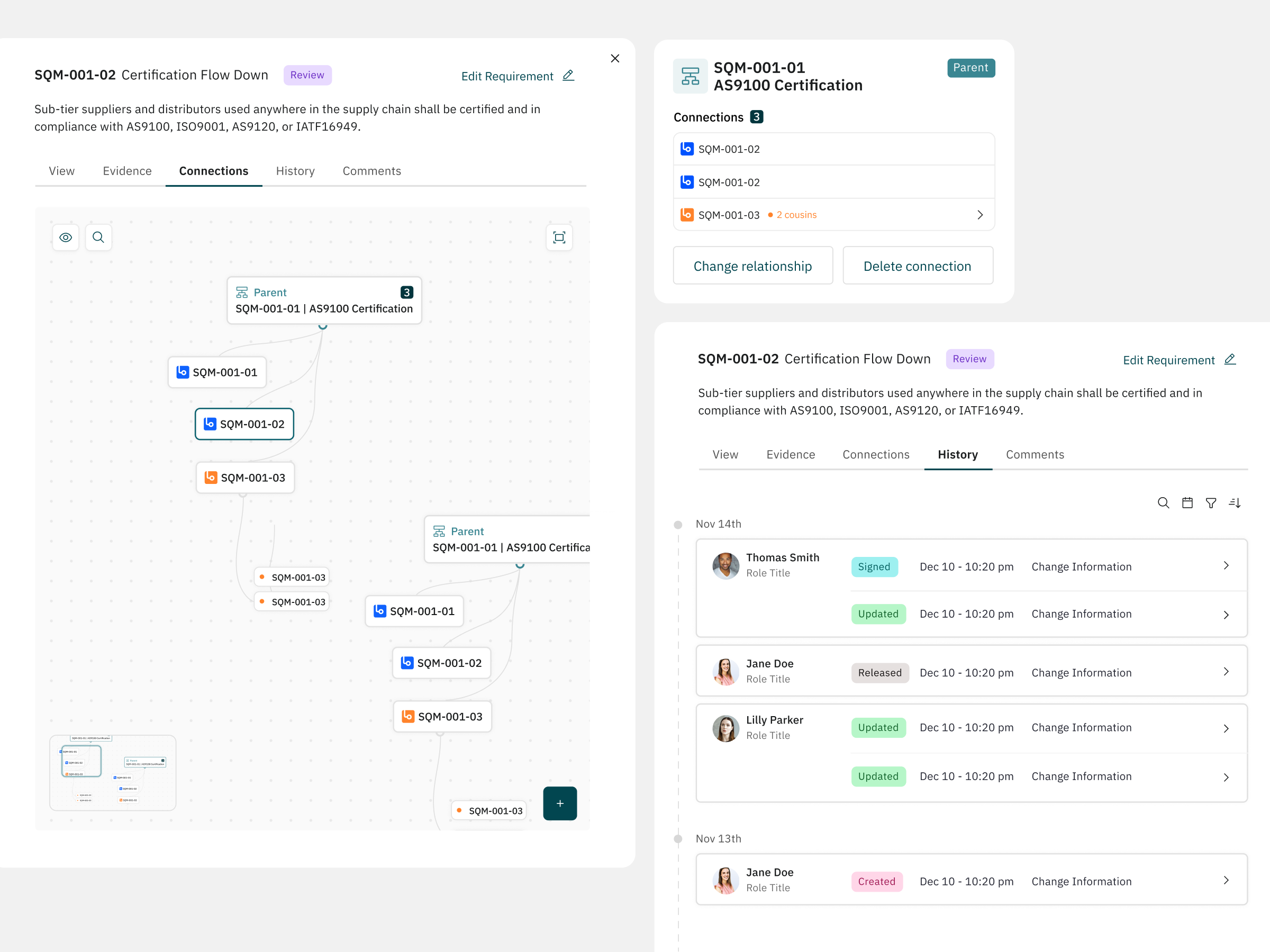
Task: Click hierarchy icon on SQM-001-01 card
Action: coord(690,76)
